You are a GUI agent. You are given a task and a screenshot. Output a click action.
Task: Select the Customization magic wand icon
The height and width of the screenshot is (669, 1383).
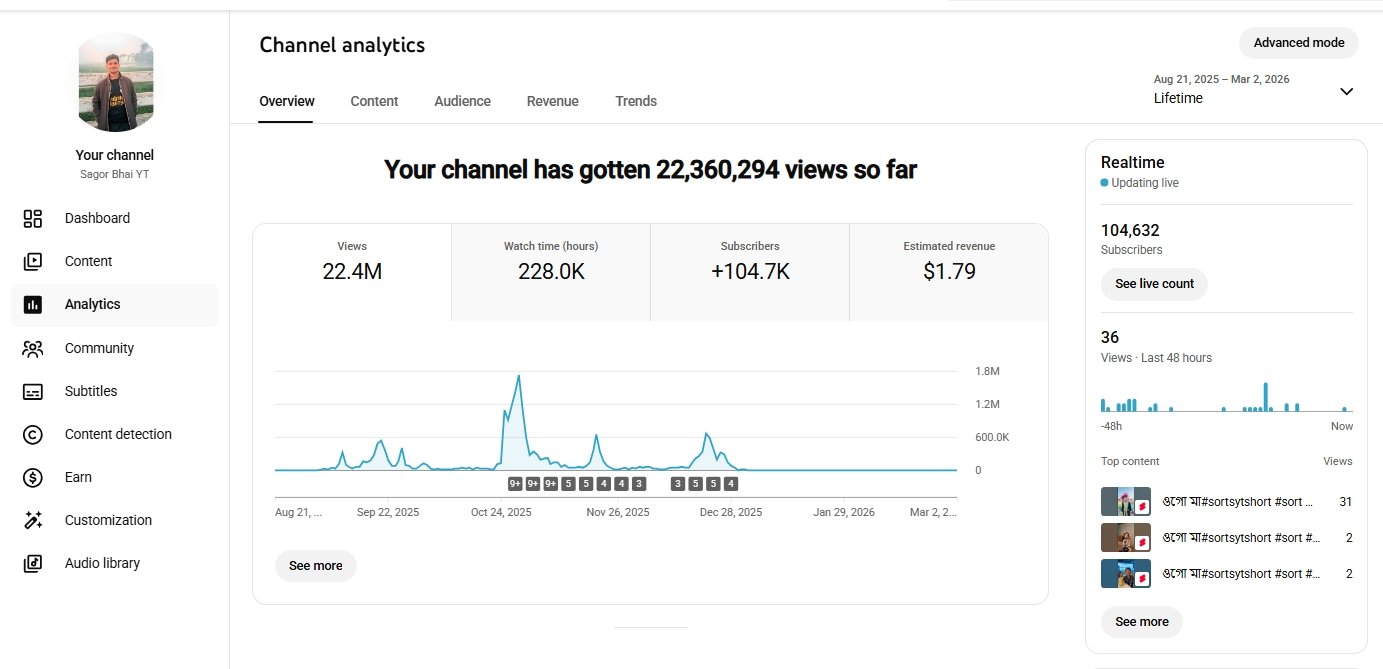point(33,521)
